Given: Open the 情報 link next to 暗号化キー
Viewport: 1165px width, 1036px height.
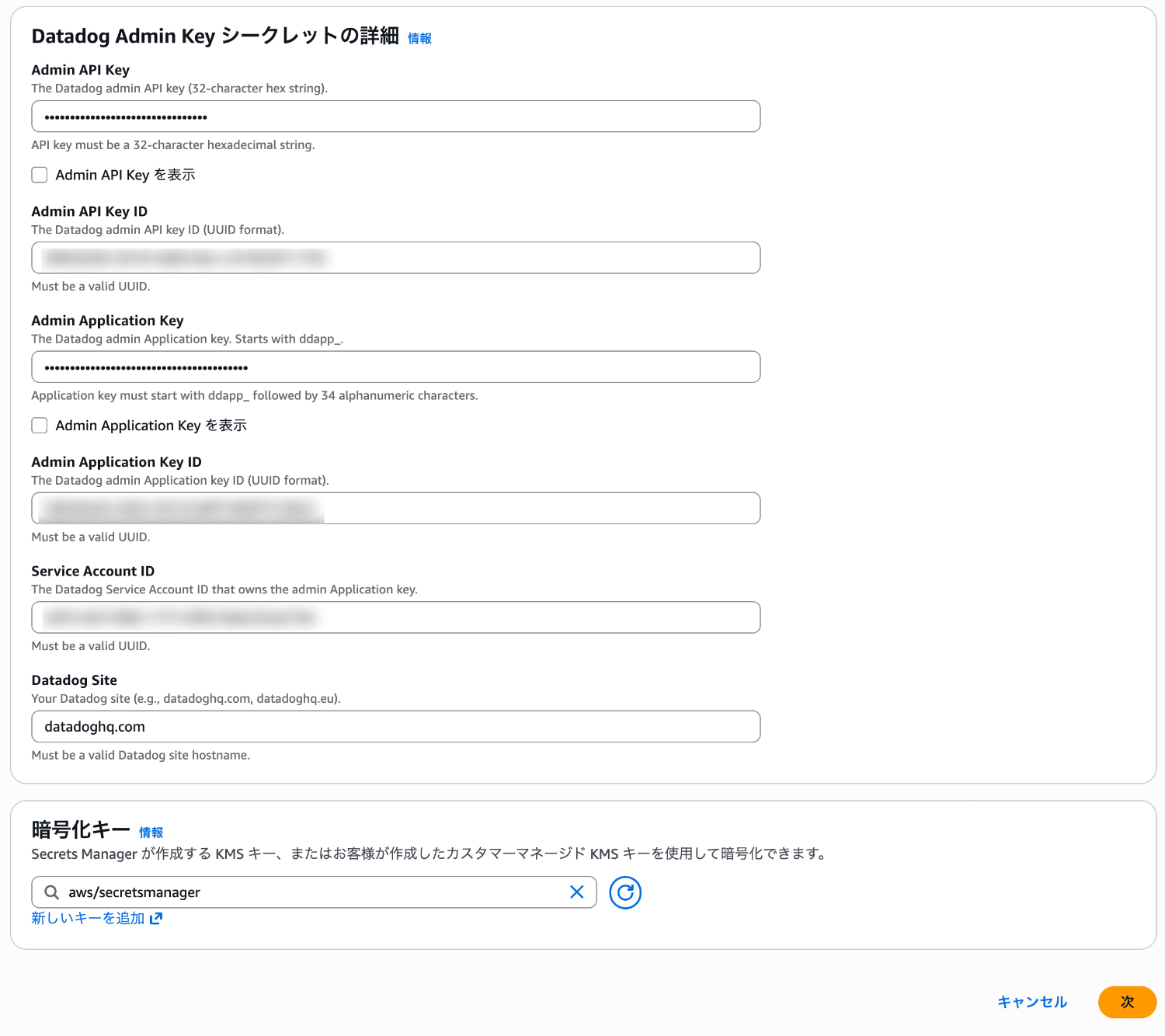Looking at the screenshot, I should tap(151, 833).
